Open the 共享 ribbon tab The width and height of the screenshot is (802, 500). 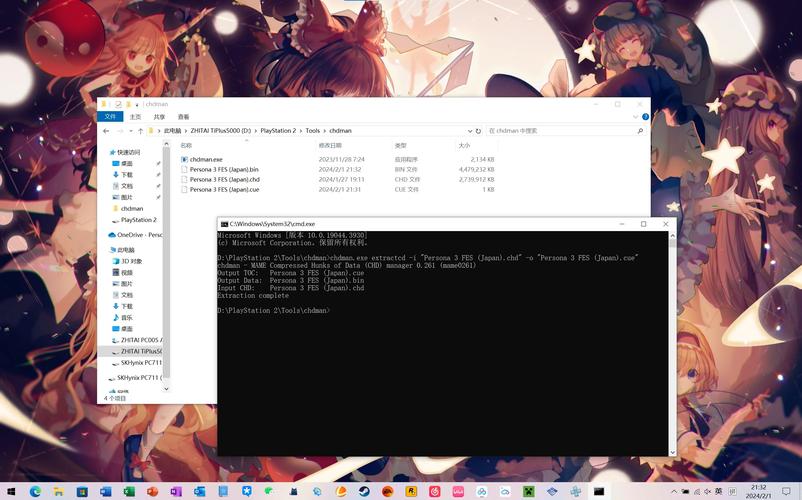[160, 117]
